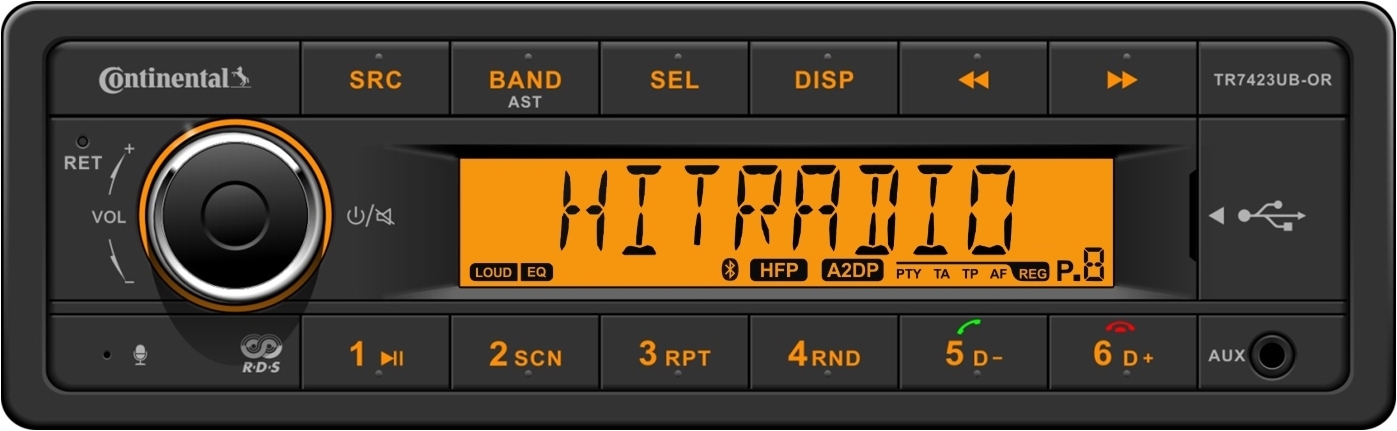Screen dimensions: 1397x431
Task: Tap the BAND AST button
Action: [x=525, y=79]
